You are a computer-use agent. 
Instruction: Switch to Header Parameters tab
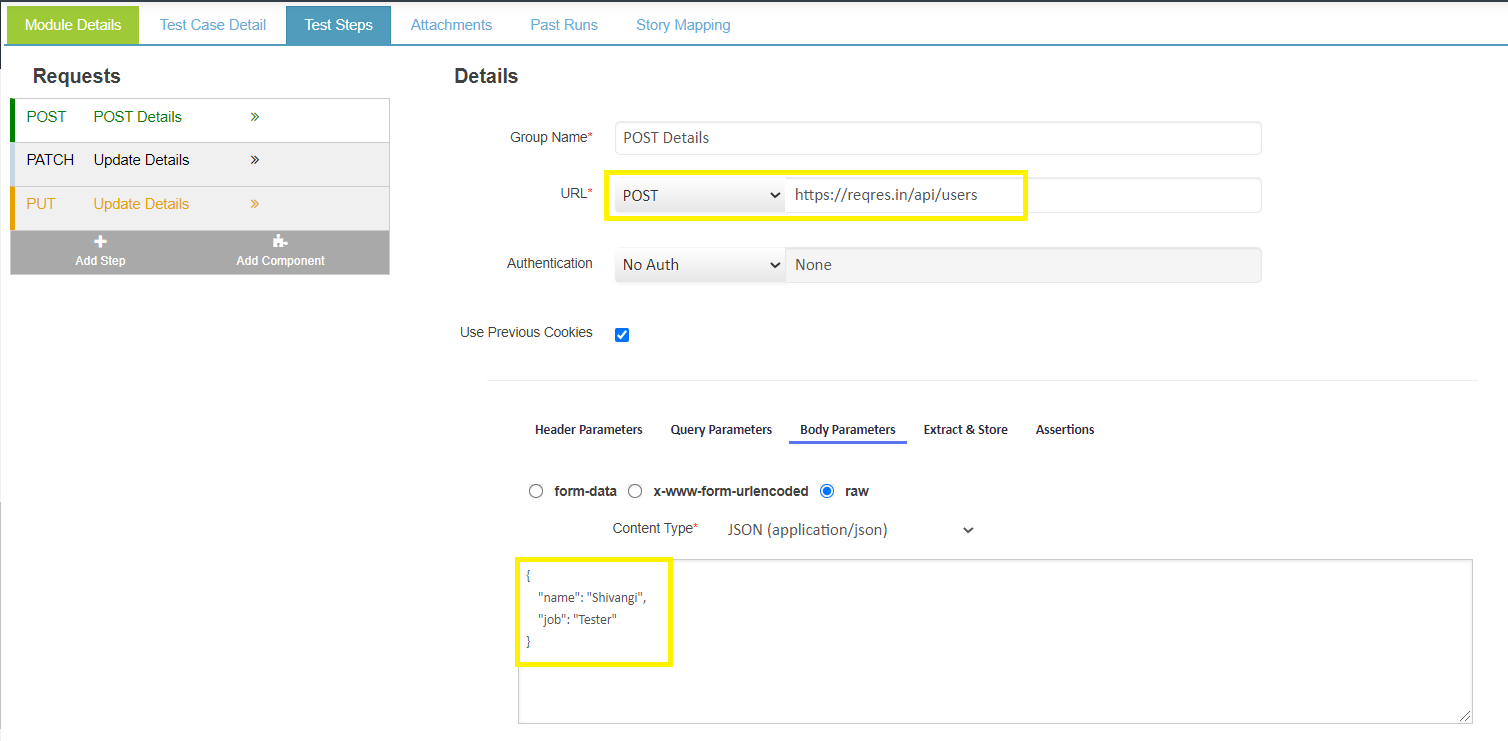pos(589,430)
